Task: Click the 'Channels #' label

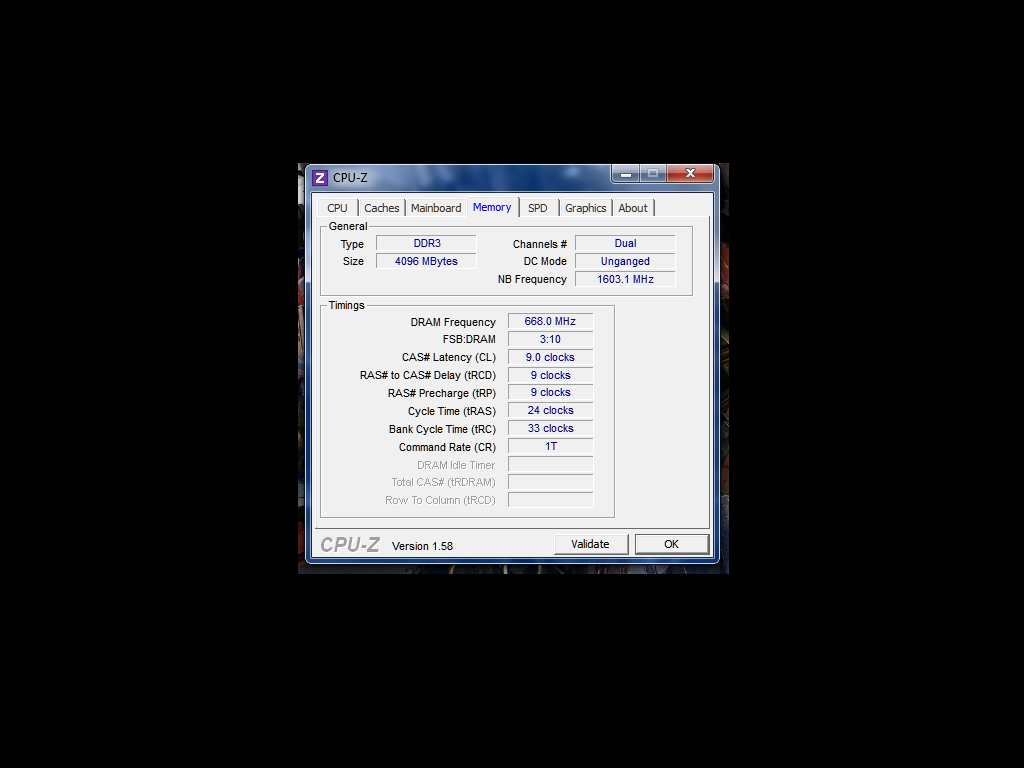Action: coord(540,244)
